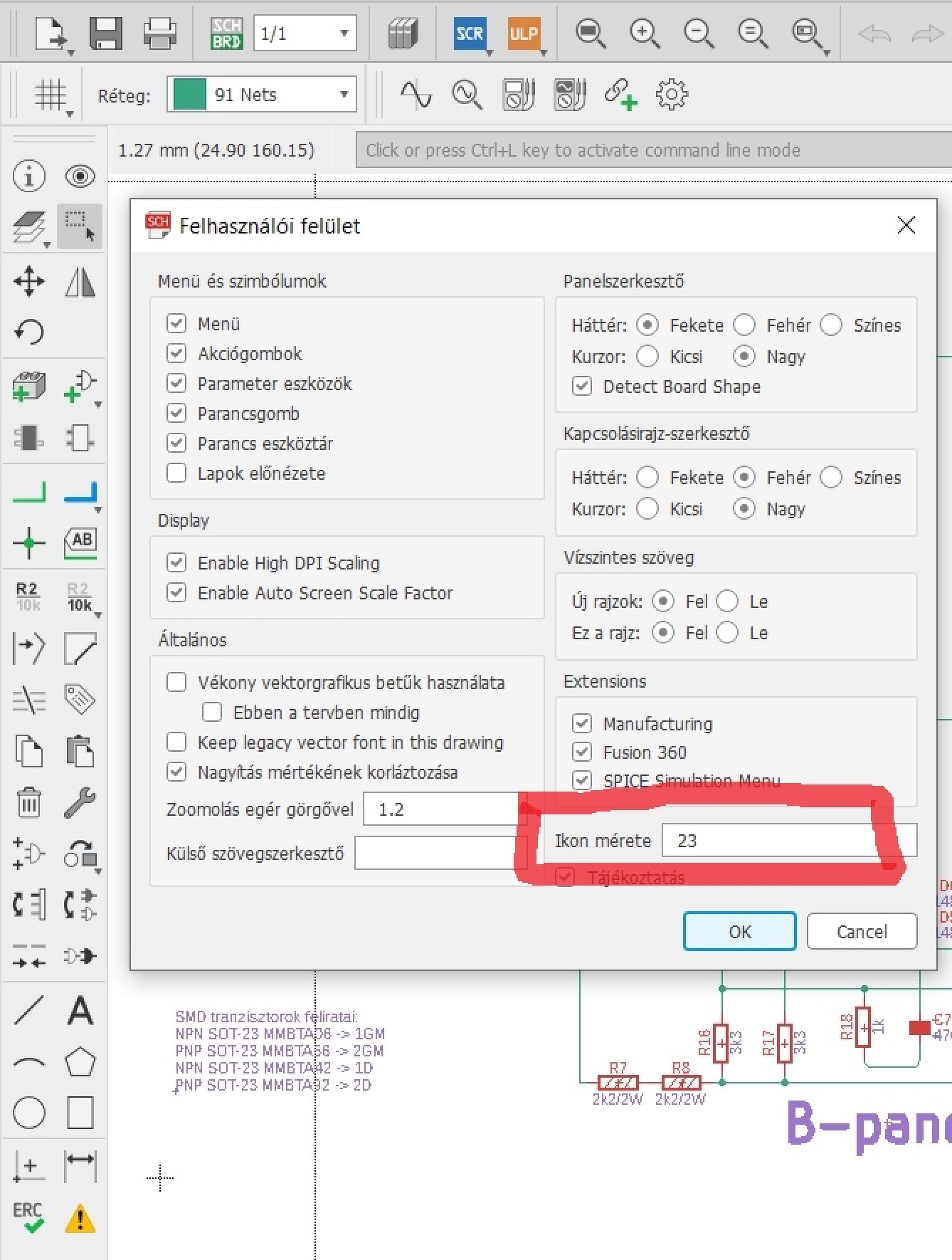Uncheck the Manufacturing extension checkbox
Screen dimensions: 952x1260
pos(581,723)
